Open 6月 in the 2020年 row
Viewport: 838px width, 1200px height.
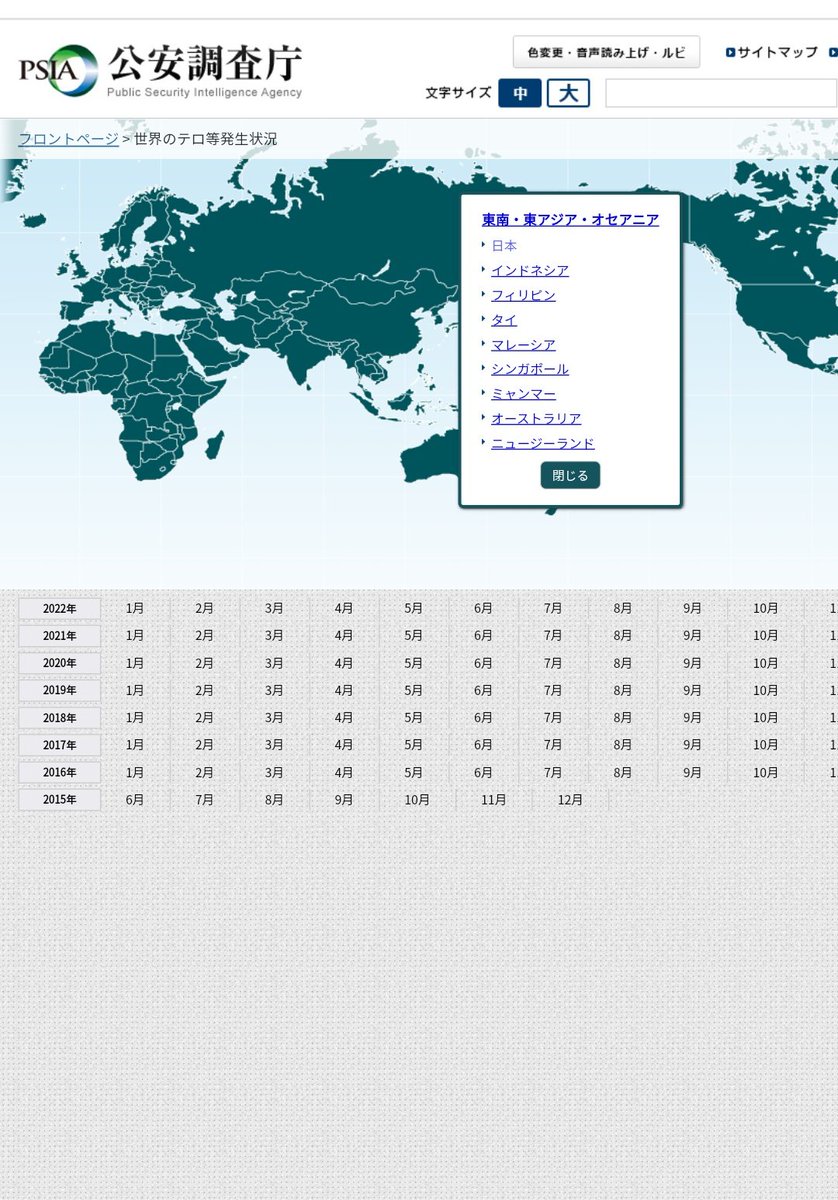[x=484, y=663]
